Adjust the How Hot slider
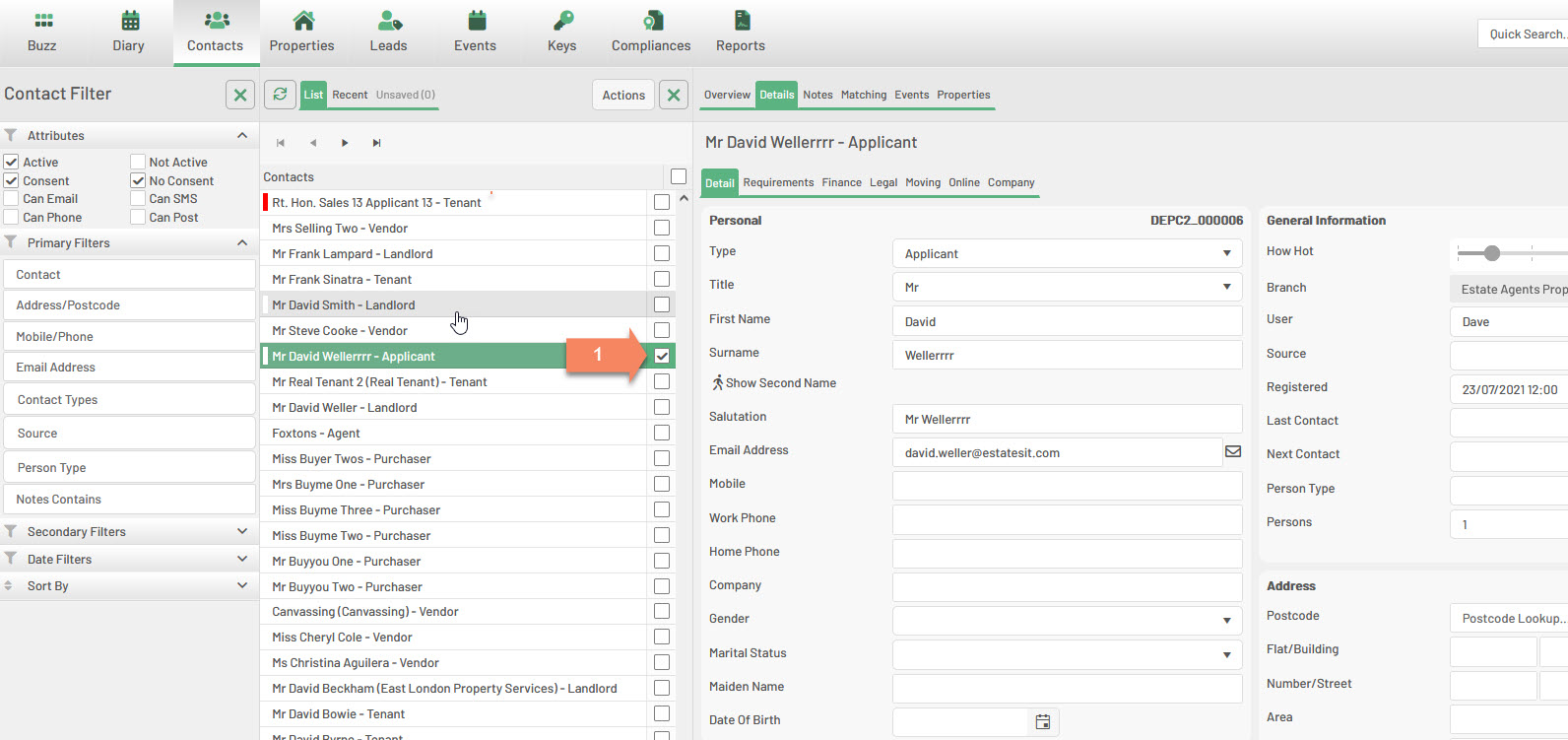Screen dimensions: 1568x740 (x=1492, y=253)
